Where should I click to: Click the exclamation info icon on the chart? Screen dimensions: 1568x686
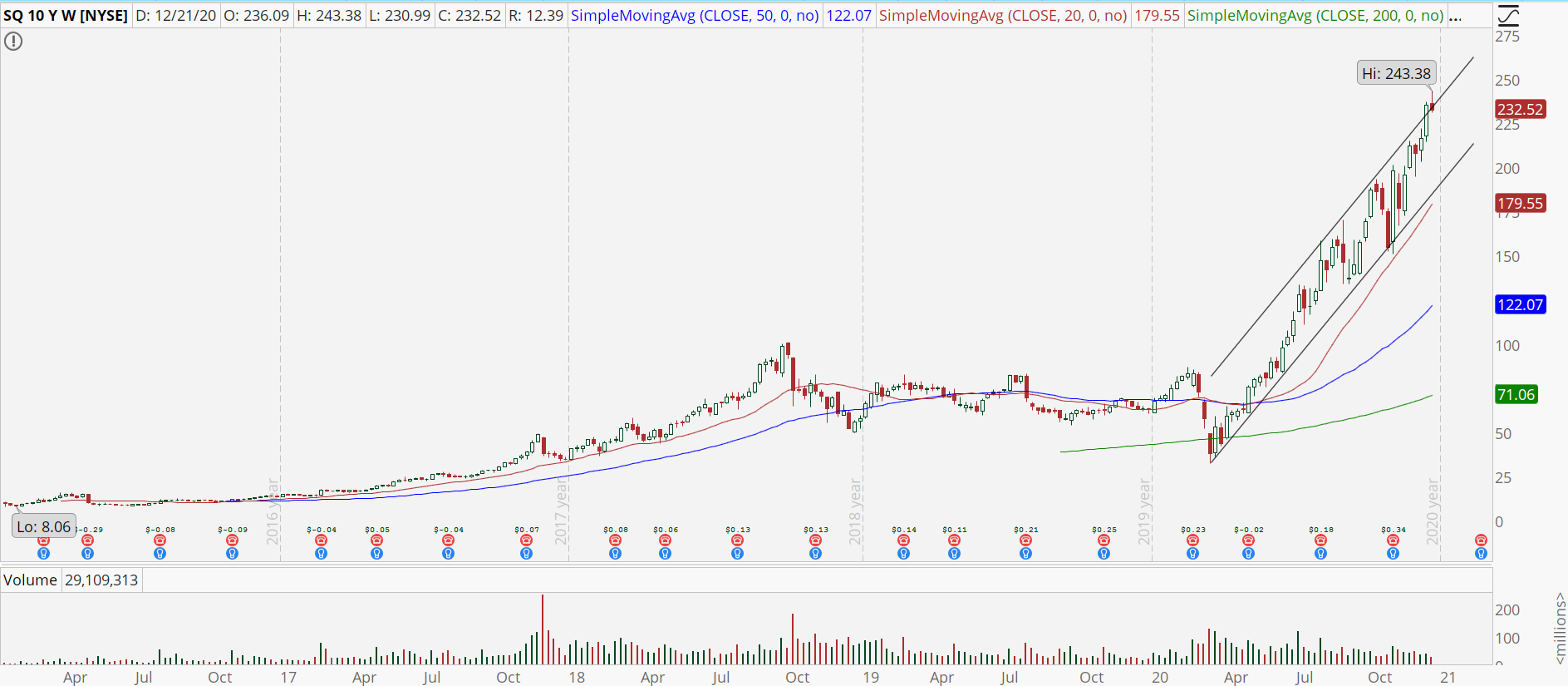point(13,41)
